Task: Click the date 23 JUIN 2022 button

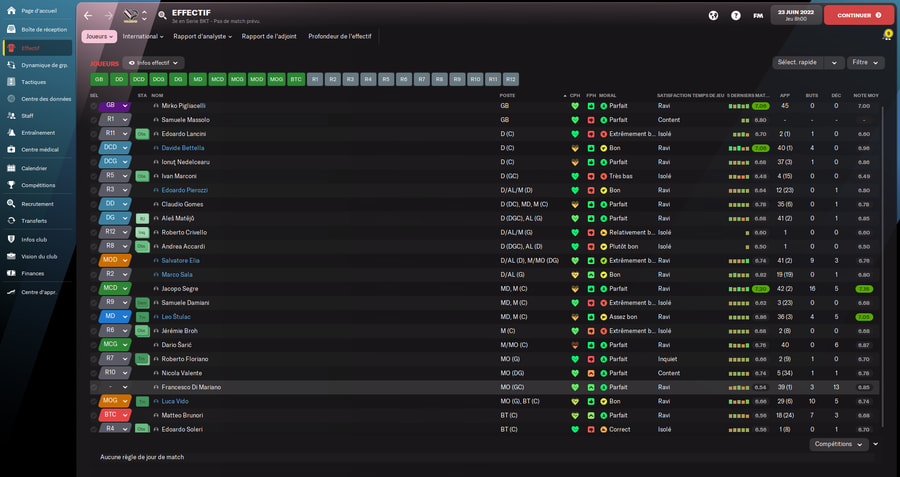Action: coord(796,15)
